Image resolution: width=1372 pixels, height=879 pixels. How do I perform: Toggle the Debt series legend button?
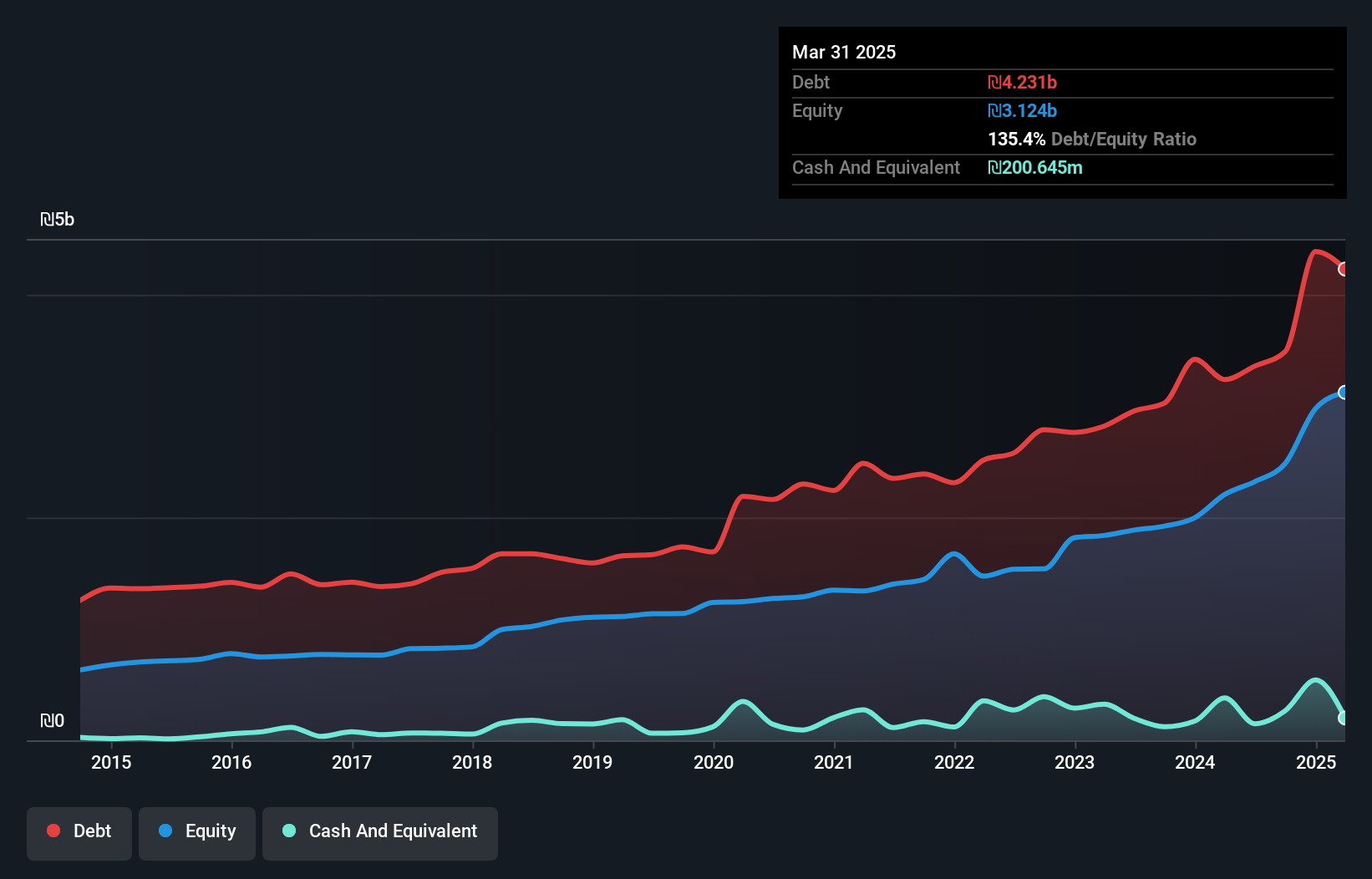[x=79, y=832]
